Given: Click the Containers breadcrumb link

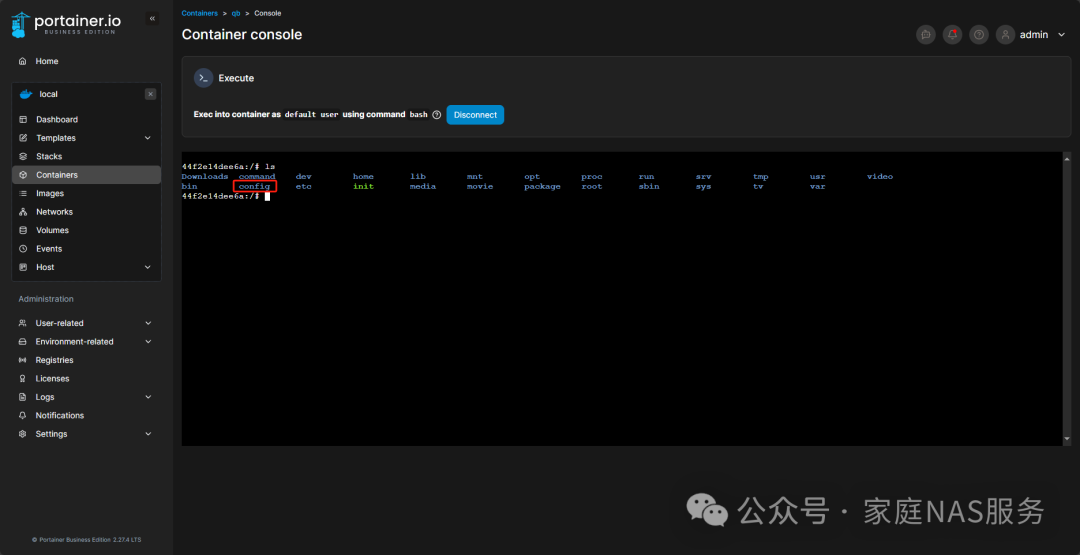Looking at the screenshot, I should [200, 13].
